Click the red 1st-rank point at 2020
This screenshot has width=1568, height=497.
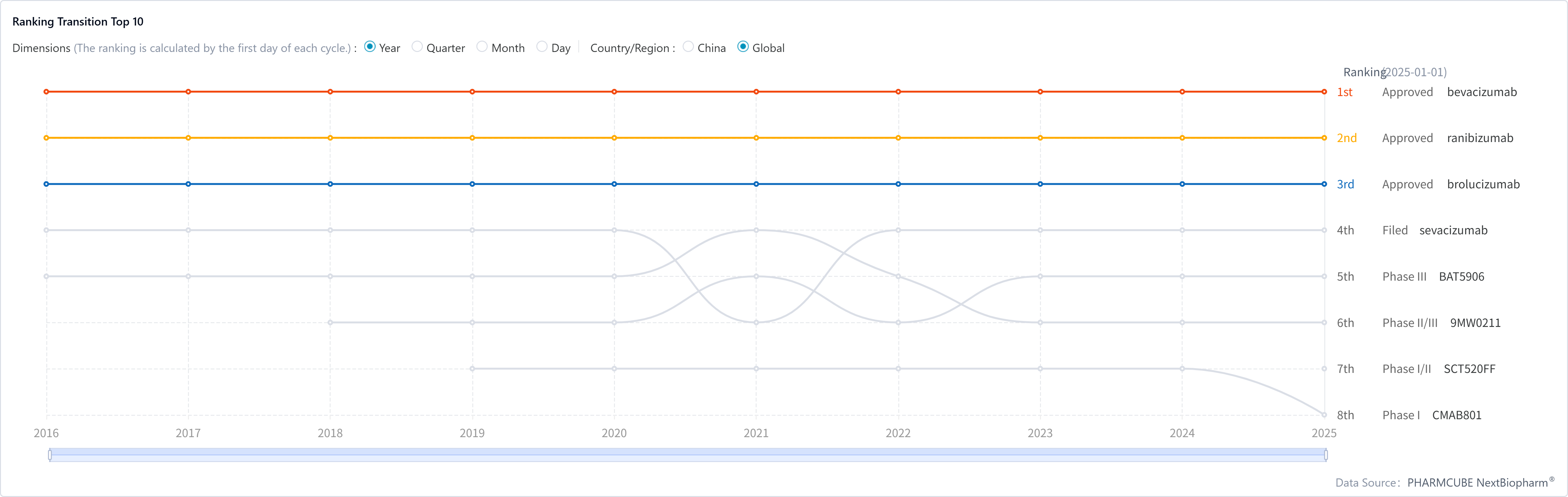coord(614,92)
